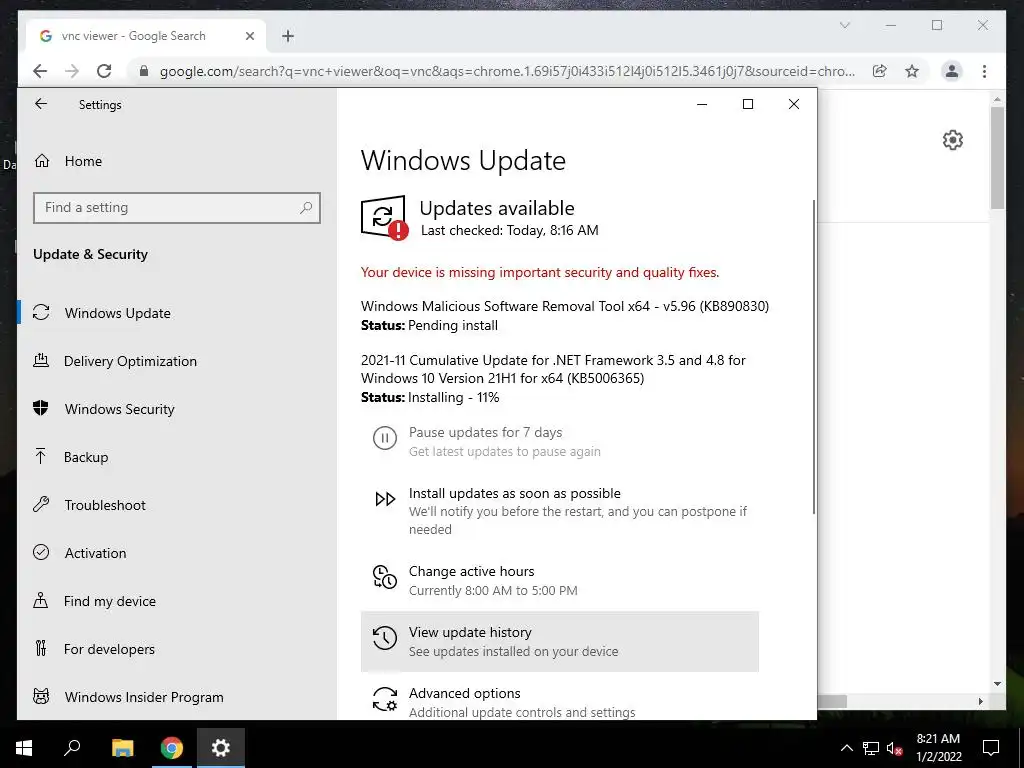Click the share page icon in Chrome
1024x768 pixels.
(x=880, y=71)
